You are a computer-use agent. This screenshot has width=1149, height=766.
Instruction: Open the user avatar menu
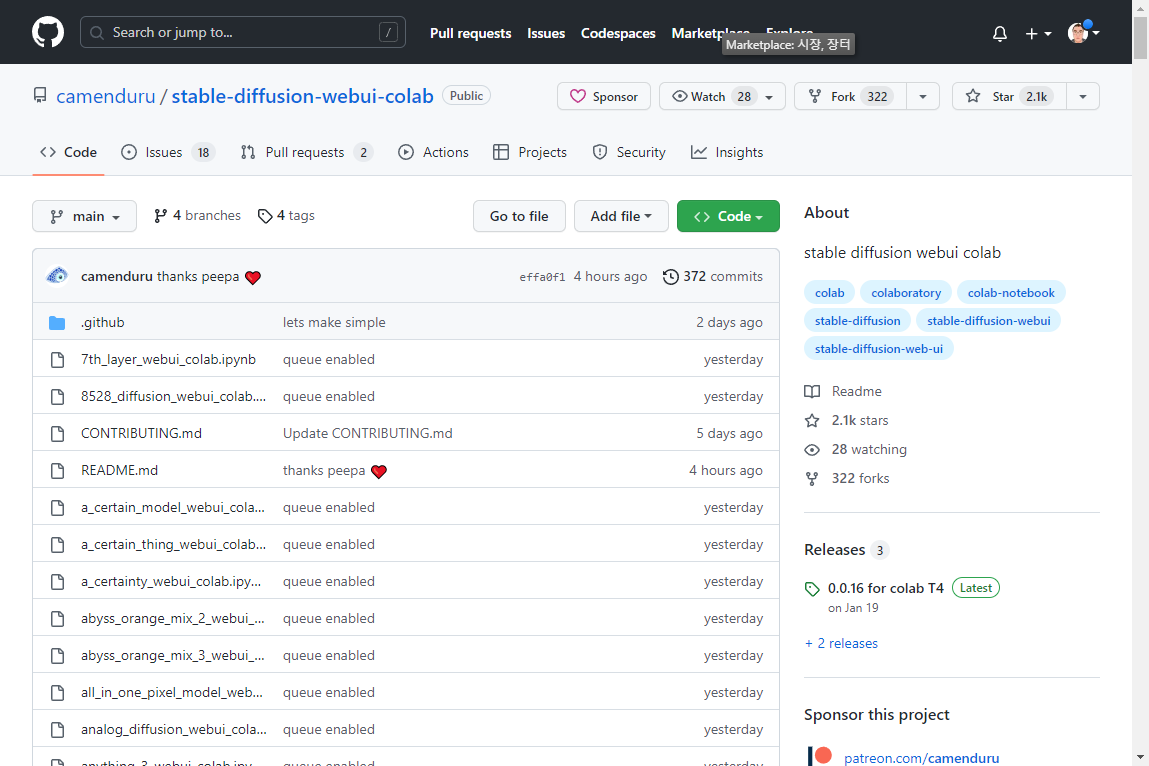pyautogui.click(x=1083, y=32)
